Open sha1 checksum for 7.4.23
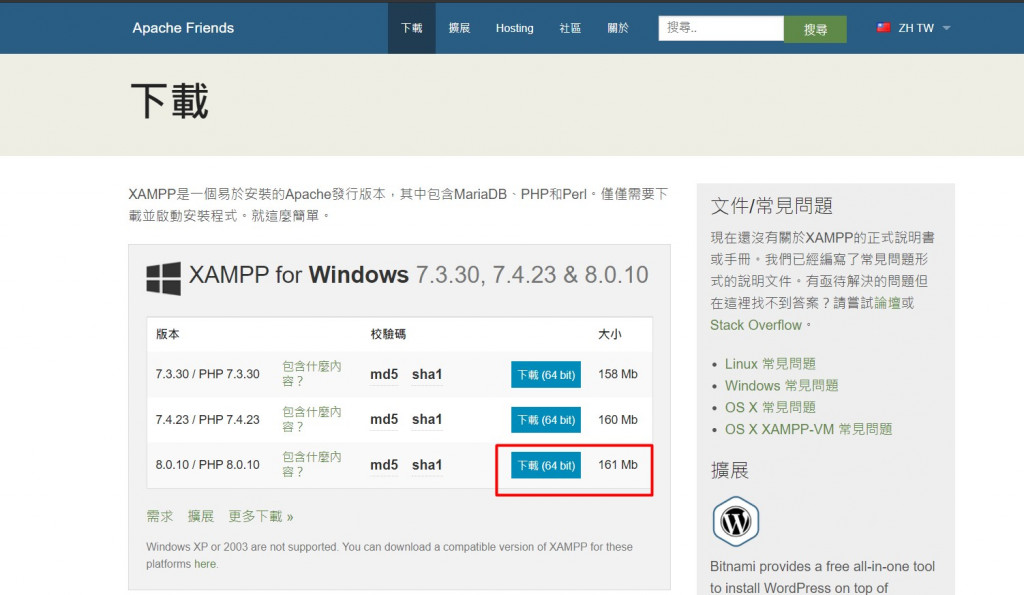Image resolution: width=1024 pixels, height=595 pixels. pos(427,419)
